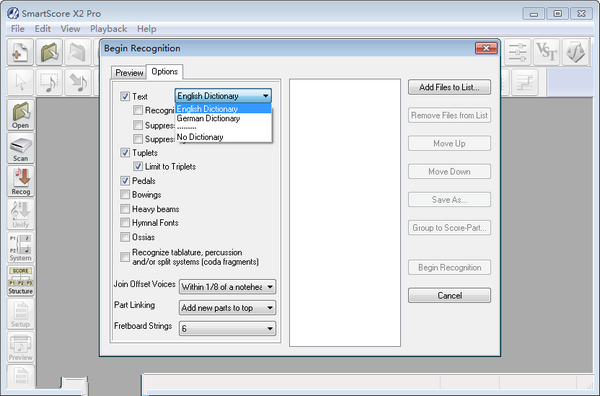Open the Edit menu

point(42,29)
